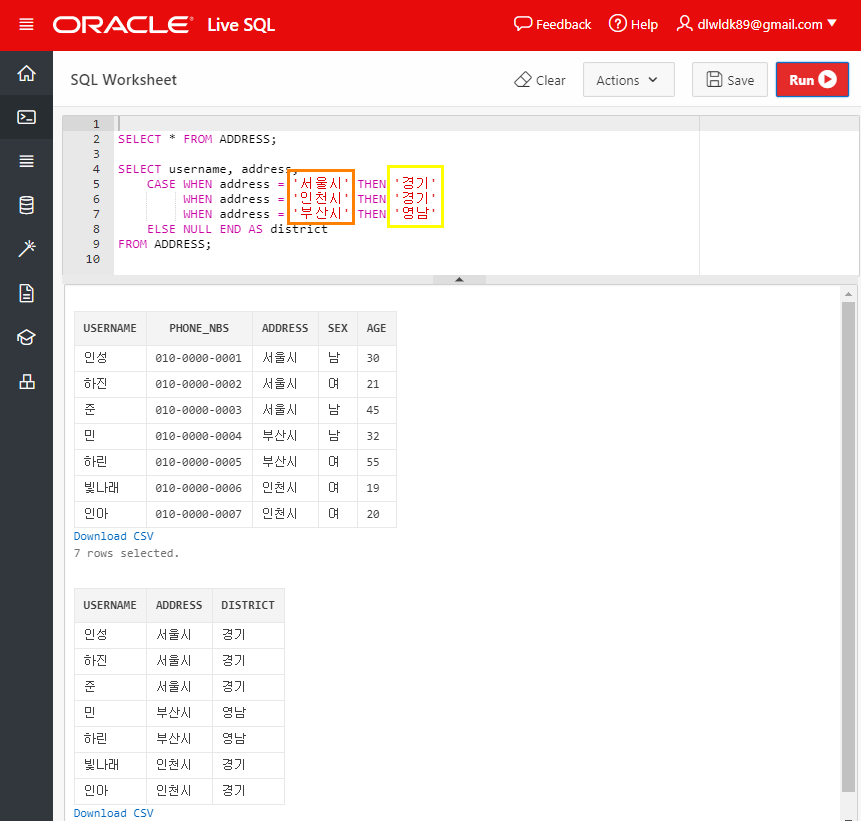861x821 pixels.
Task: Open Schema database icon
Action: pos(26,205)
